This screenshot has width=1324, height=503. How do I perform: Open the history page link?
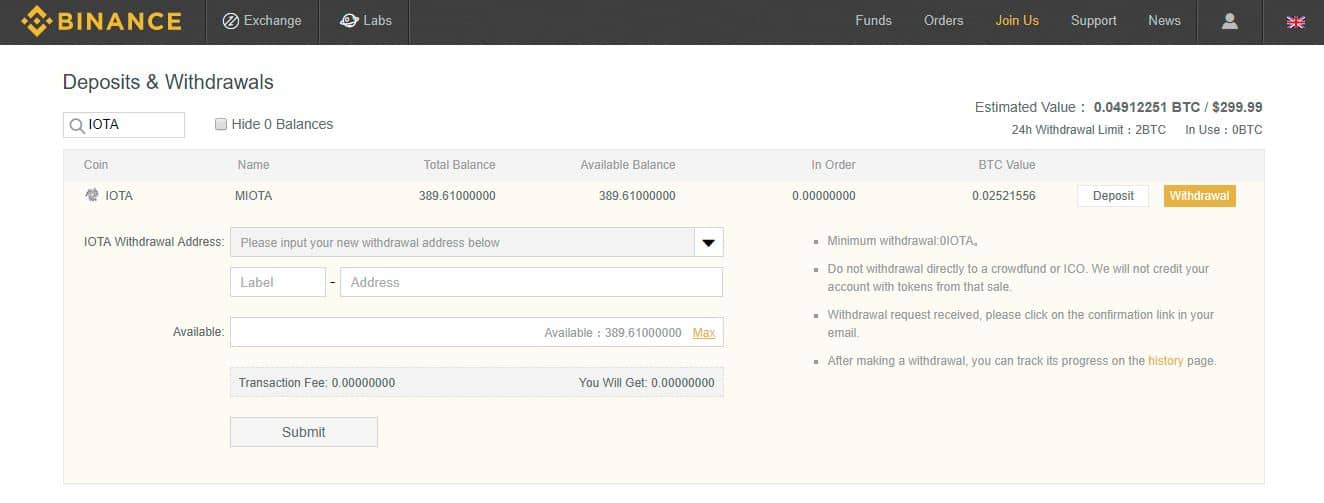click(x=1165, y=361)
